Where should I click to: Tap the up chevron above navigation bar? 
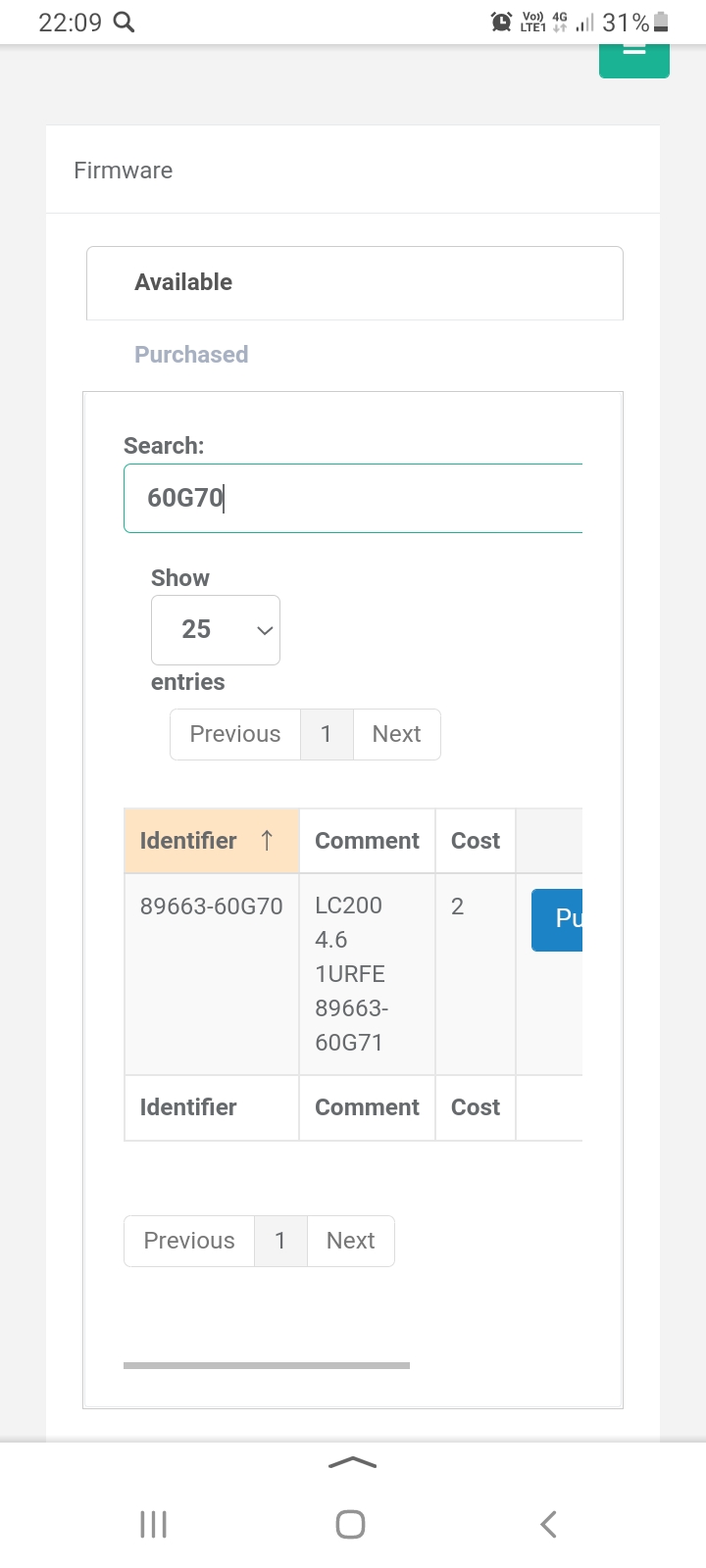point(352,1463)
